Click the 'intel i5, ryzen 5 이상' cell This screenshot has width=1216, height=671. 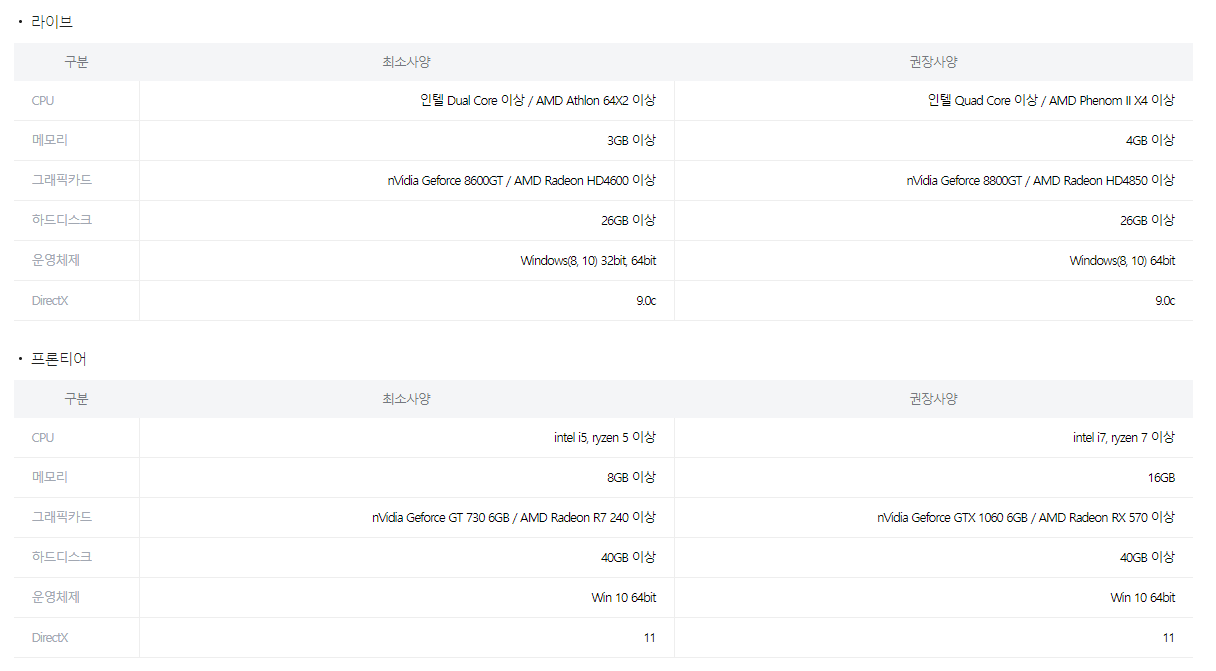[x=605, y=438]
